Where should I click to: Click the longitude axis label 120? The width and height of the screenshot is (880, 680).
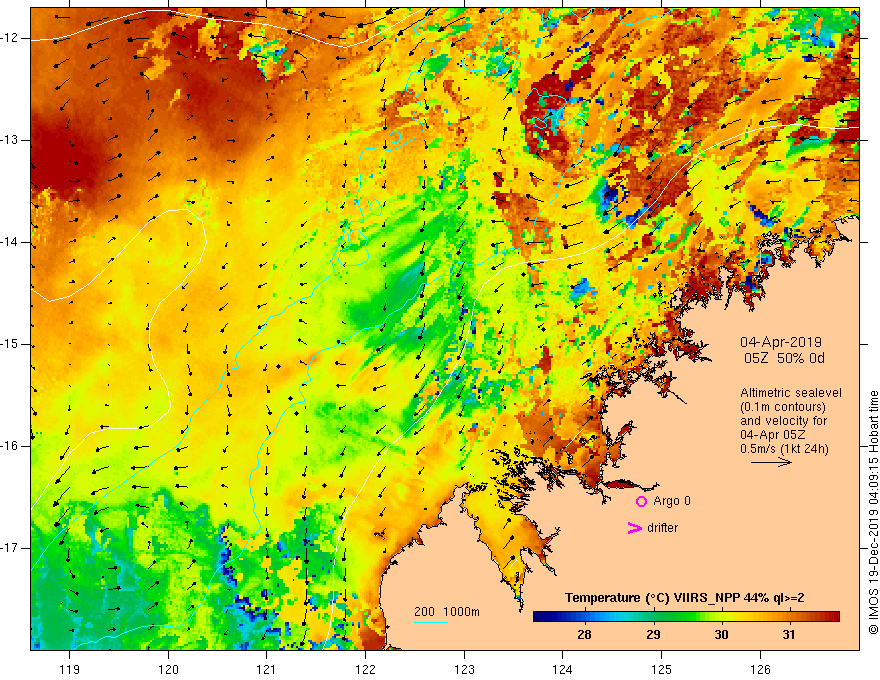click(168, 669)
